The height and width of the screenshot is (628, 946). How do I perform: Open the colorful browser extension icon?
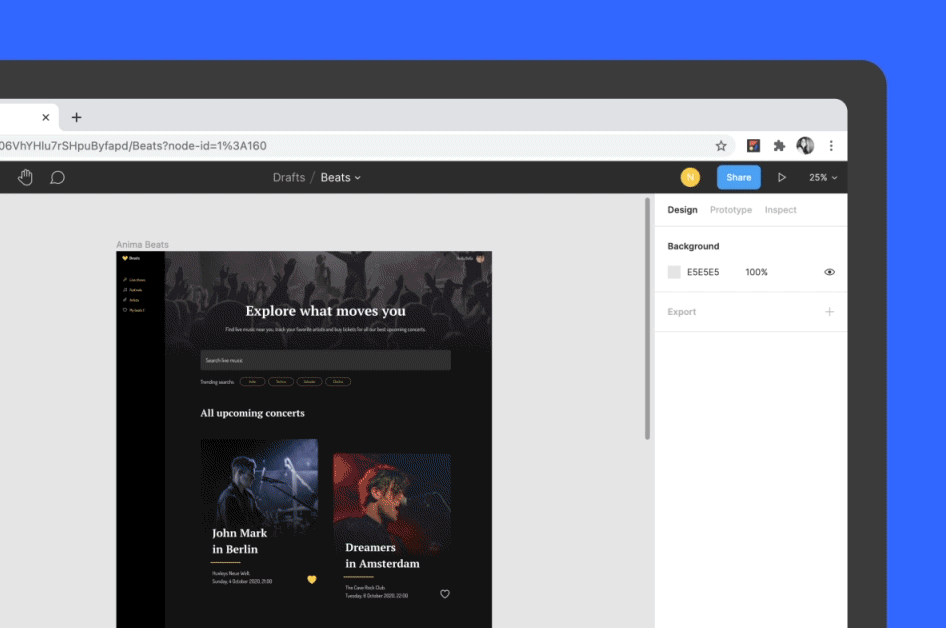753,145
